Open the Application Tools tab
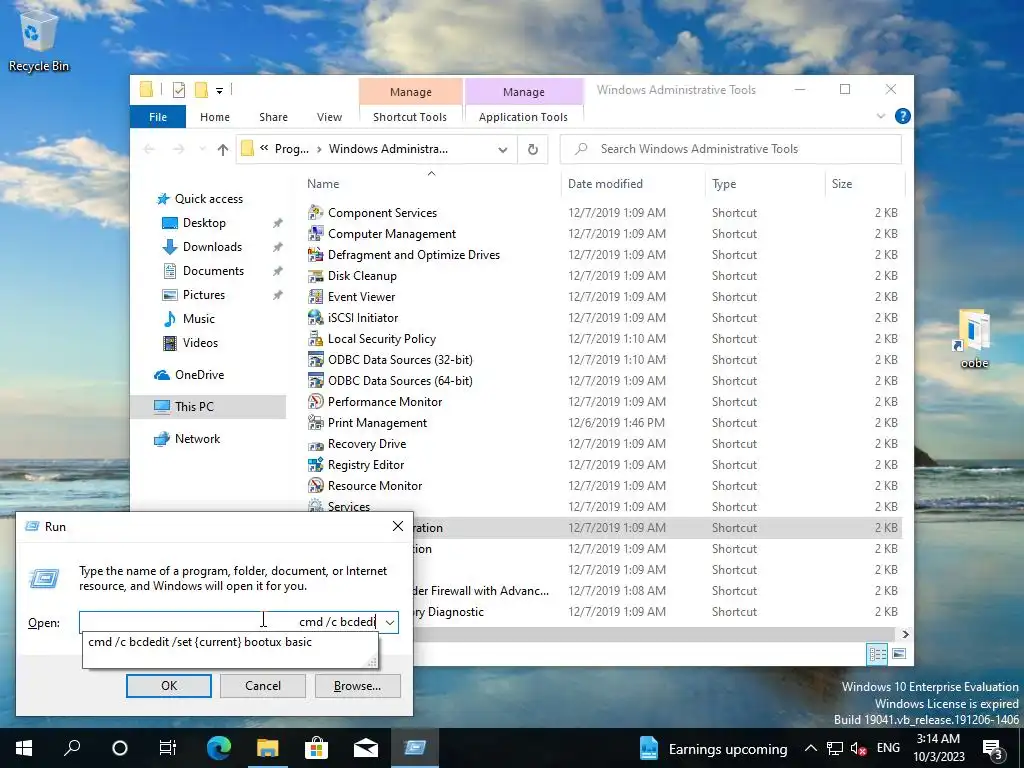This screenshot has height=768, width=1024. [x=523, y=117]
